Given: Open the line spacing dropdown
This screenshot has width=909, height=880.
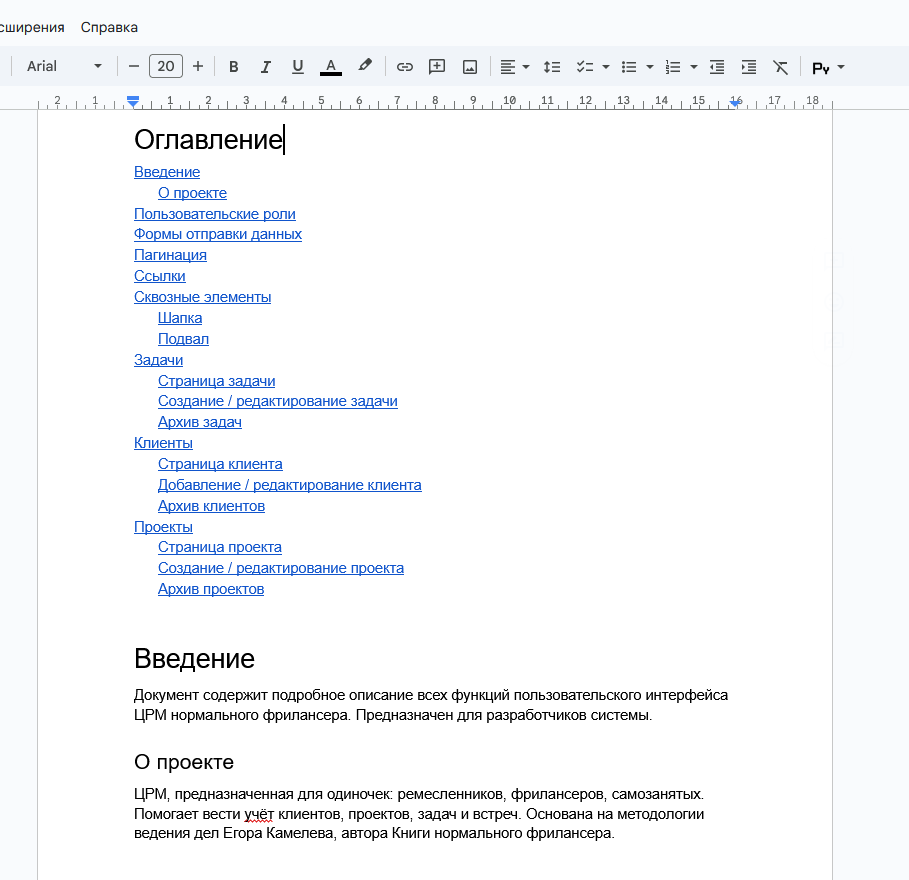Looking at the screenshot, I should click(x=551, y=66).
